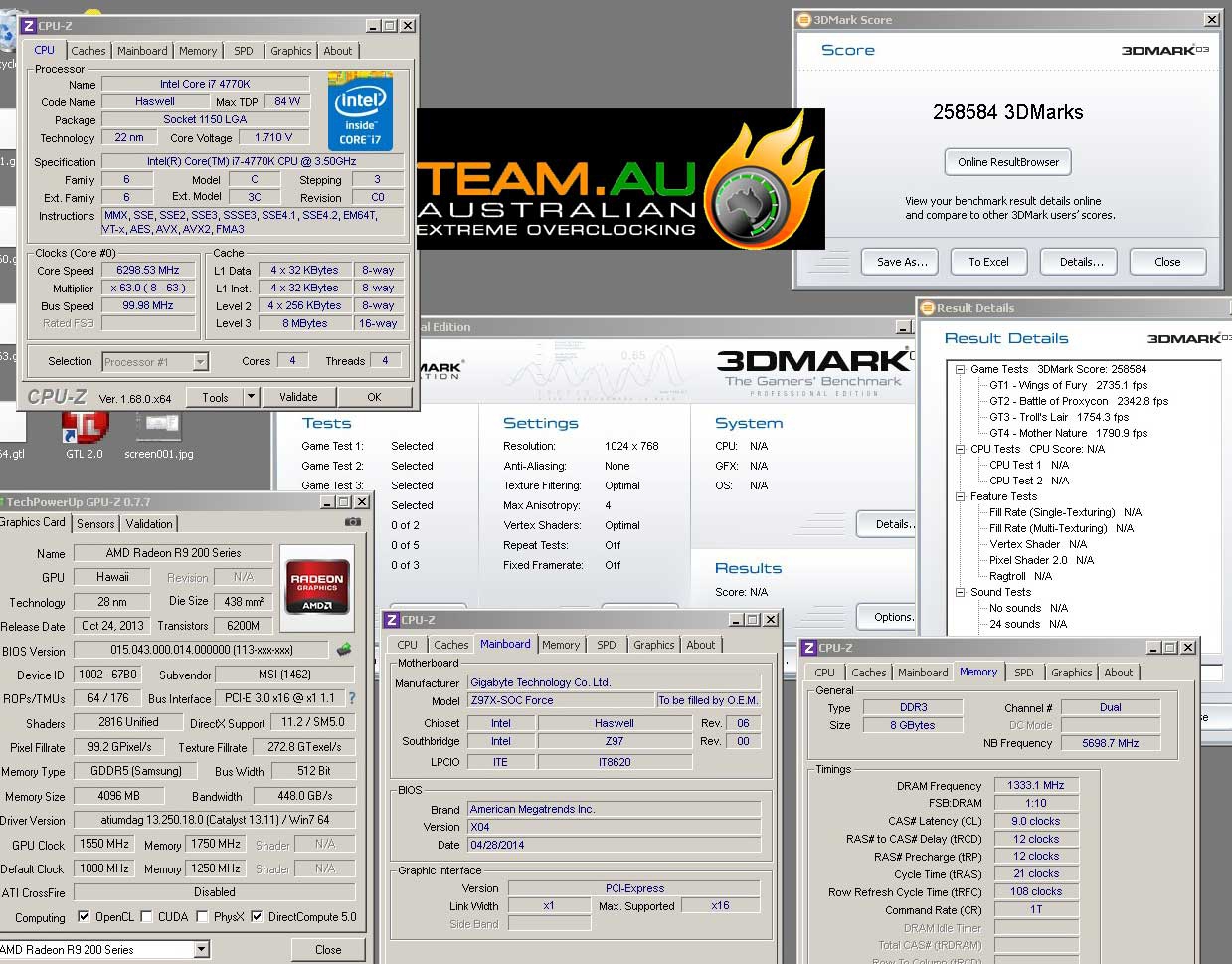Click the Validate button in CPU-Z

pyautogui.click(x=298, y=397)
